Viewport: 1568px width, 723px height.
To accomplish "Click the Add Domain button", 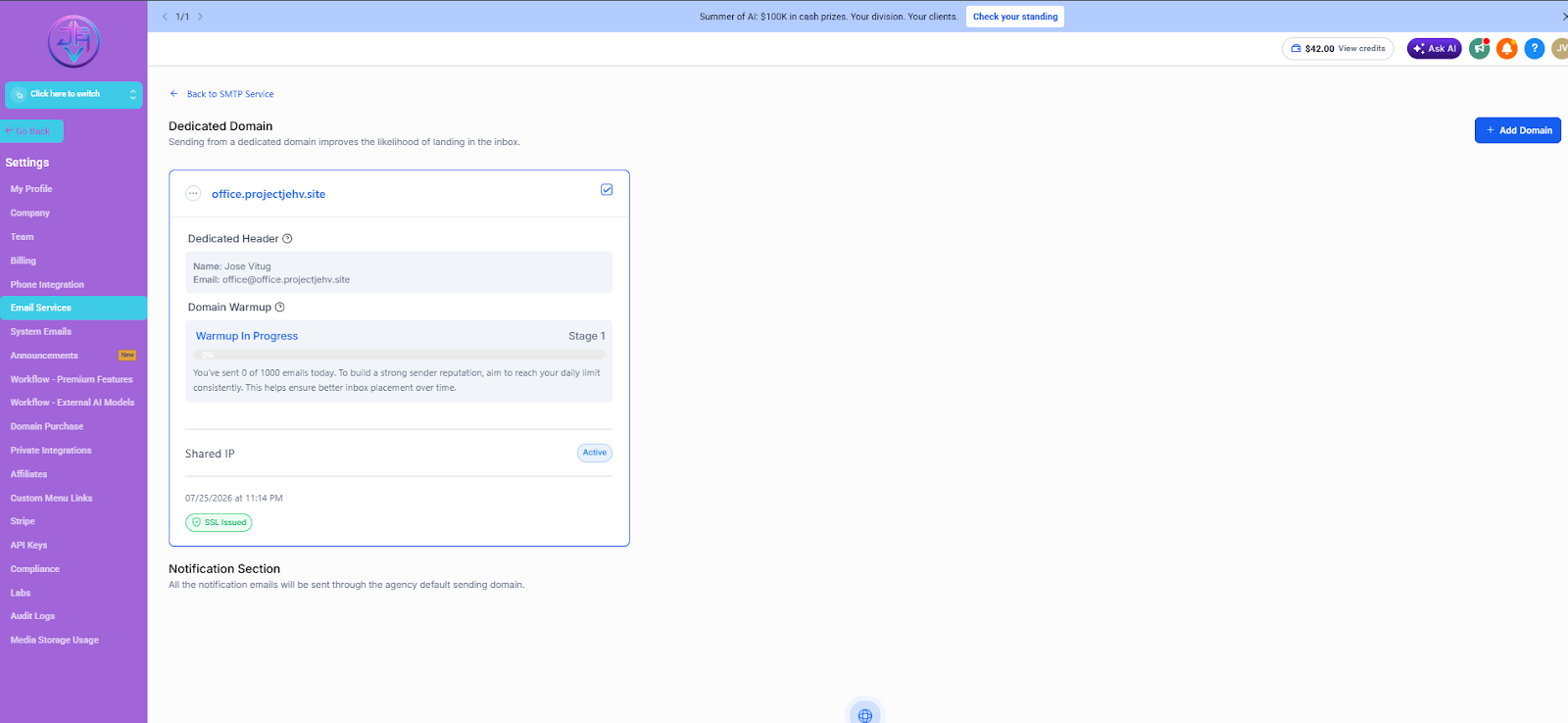I will [1517, 130].
